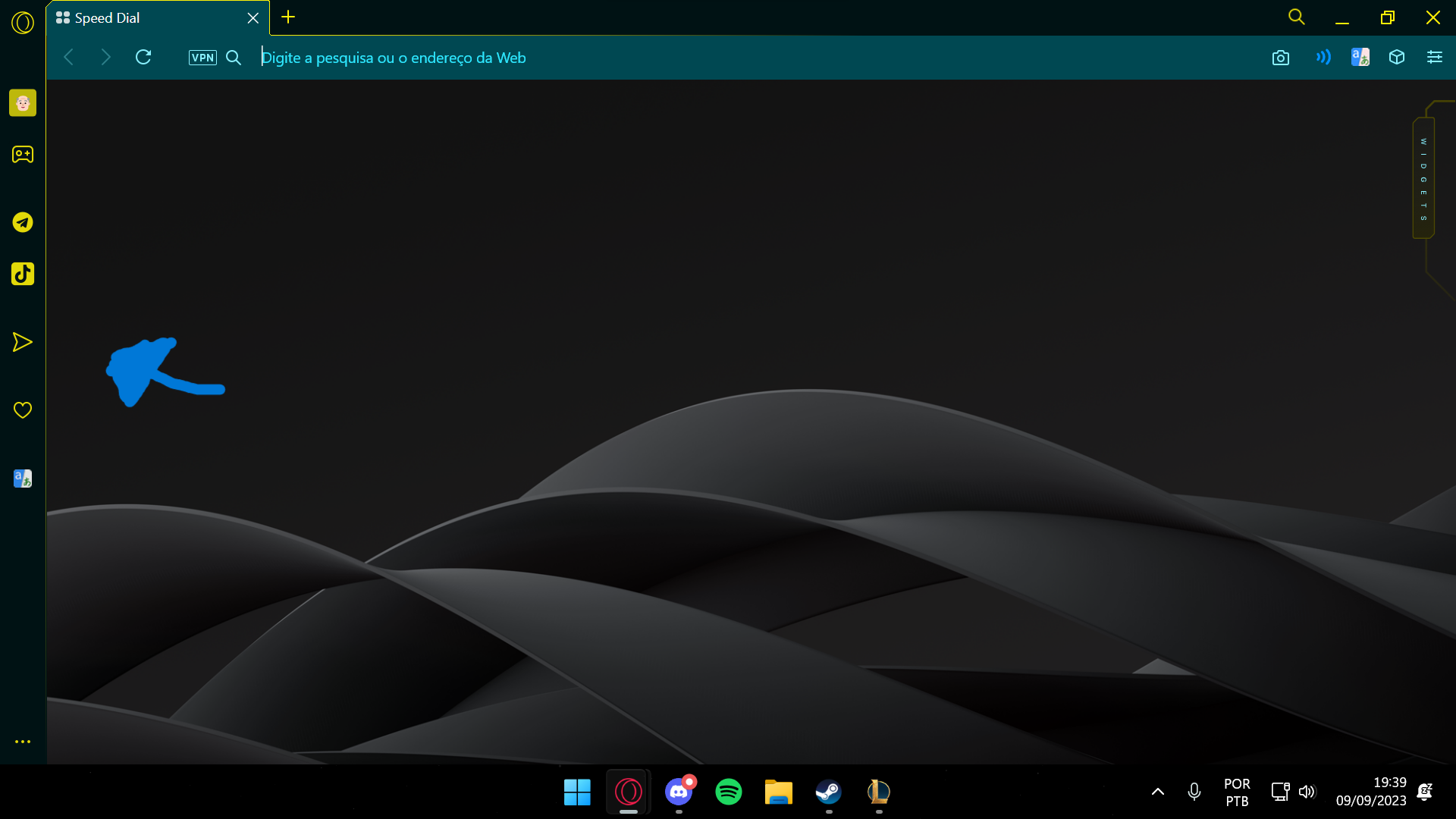The width and height of the screenshot is (1456, 819).
Task: Open TikTok in the sidebar
Action: point(23,274)
